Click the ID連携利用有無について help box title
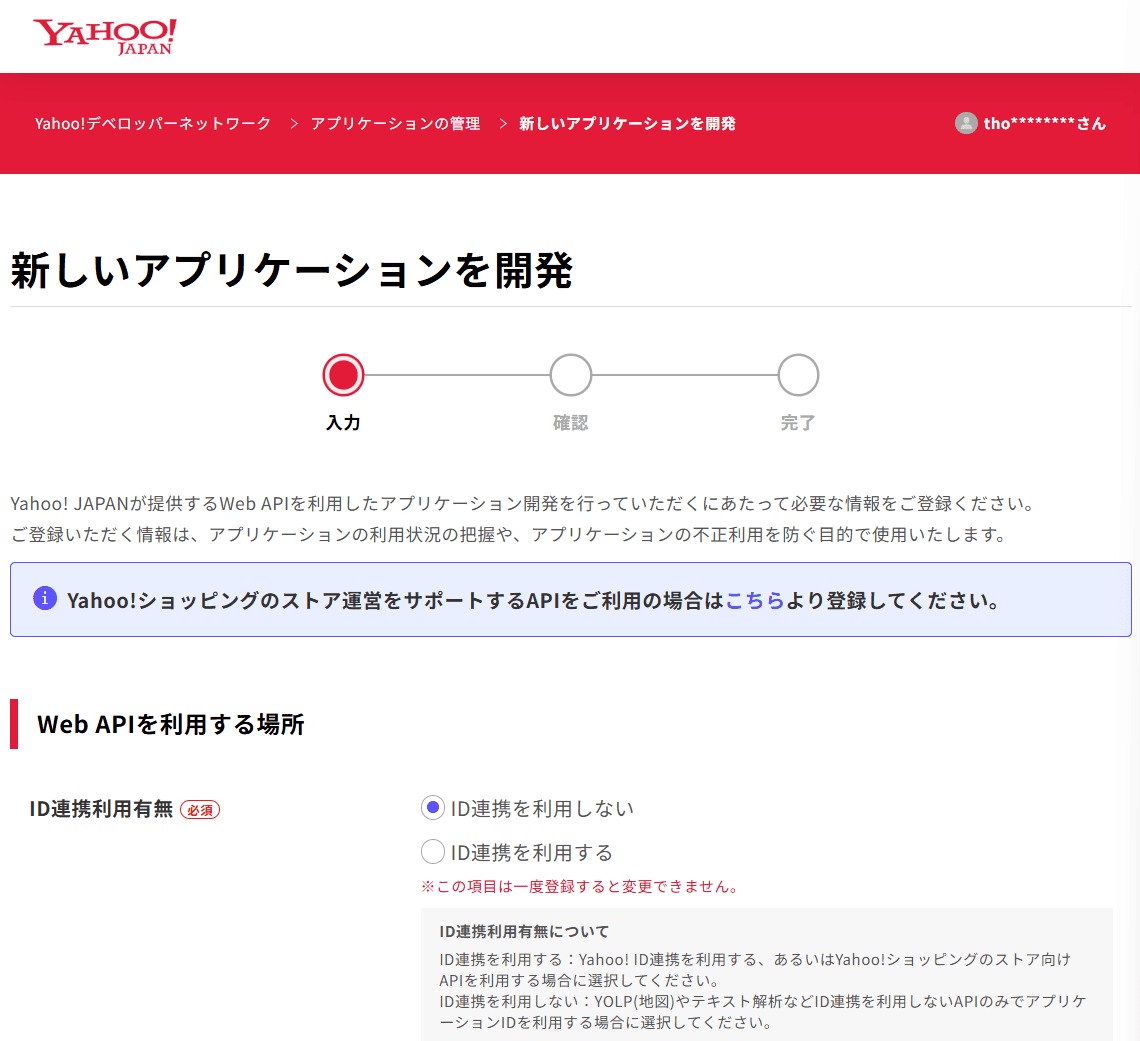1140x1041 pixels. click(524, 932)
